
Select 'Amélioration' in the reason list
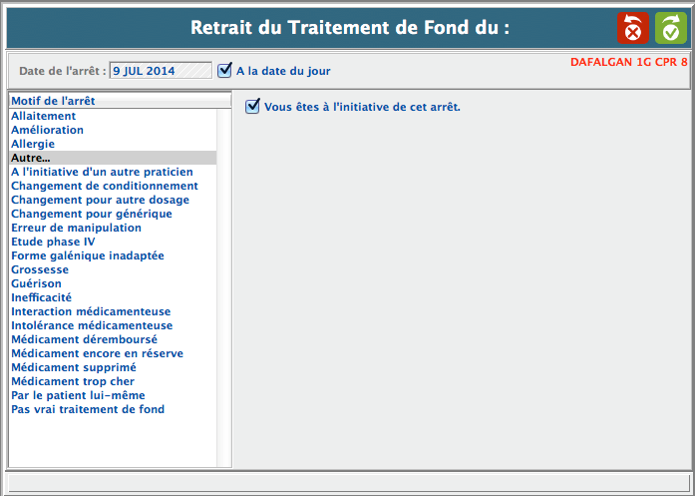[47, 130]
